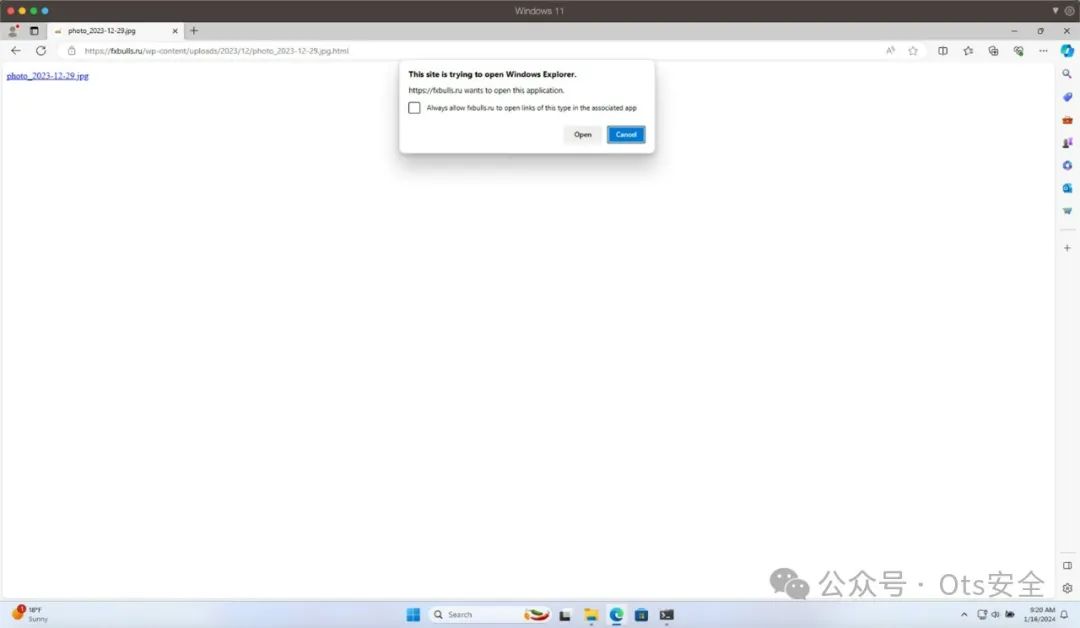Image resolution: width=1080 pixels, height=628 pixels.
Task: Cancel the open Windows Explorer prompt
Action: coord(626,134)
